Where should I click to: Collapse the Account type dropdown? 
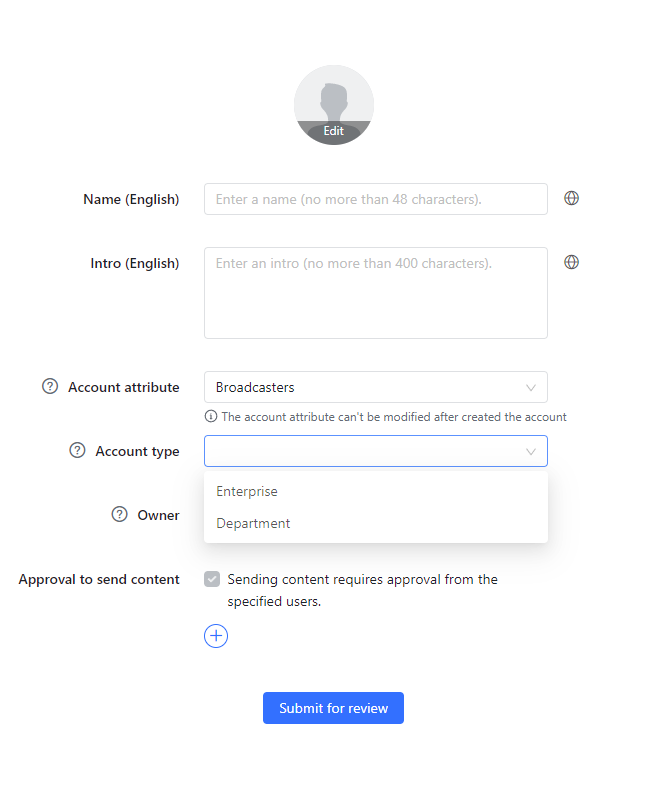tap(375, 451)
